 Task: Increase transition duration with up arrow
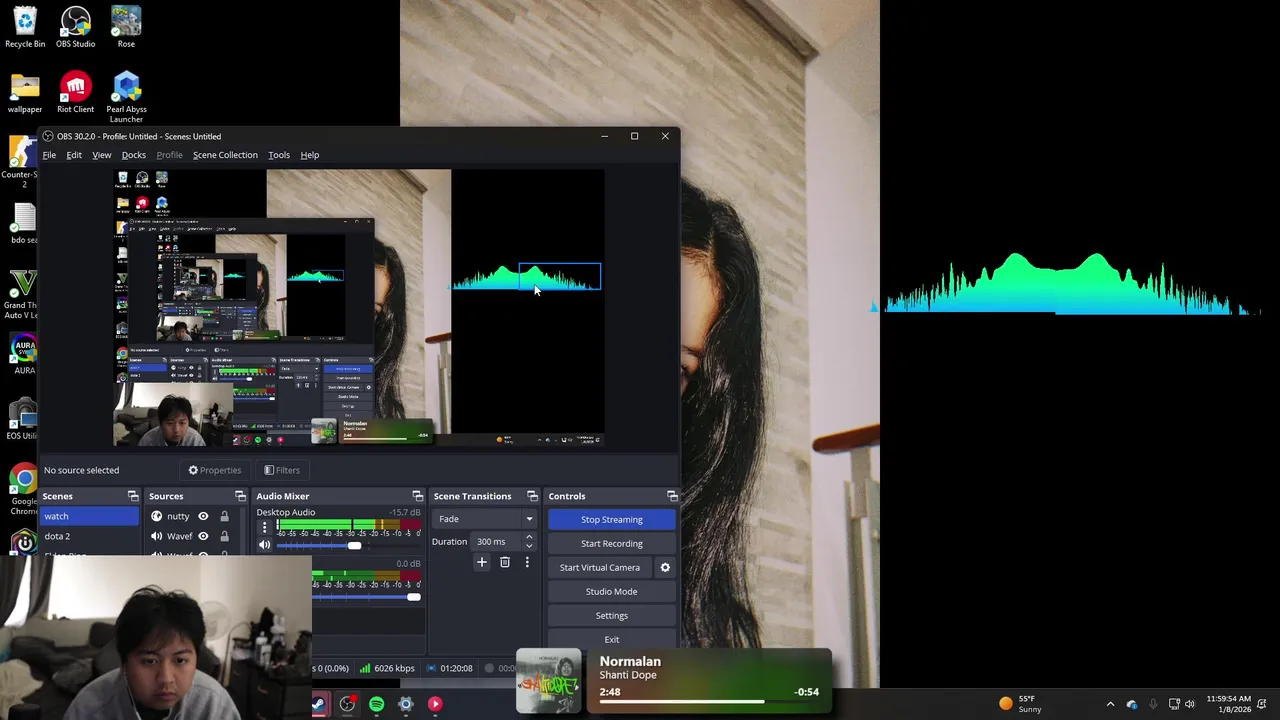click(x=529, y=538)
